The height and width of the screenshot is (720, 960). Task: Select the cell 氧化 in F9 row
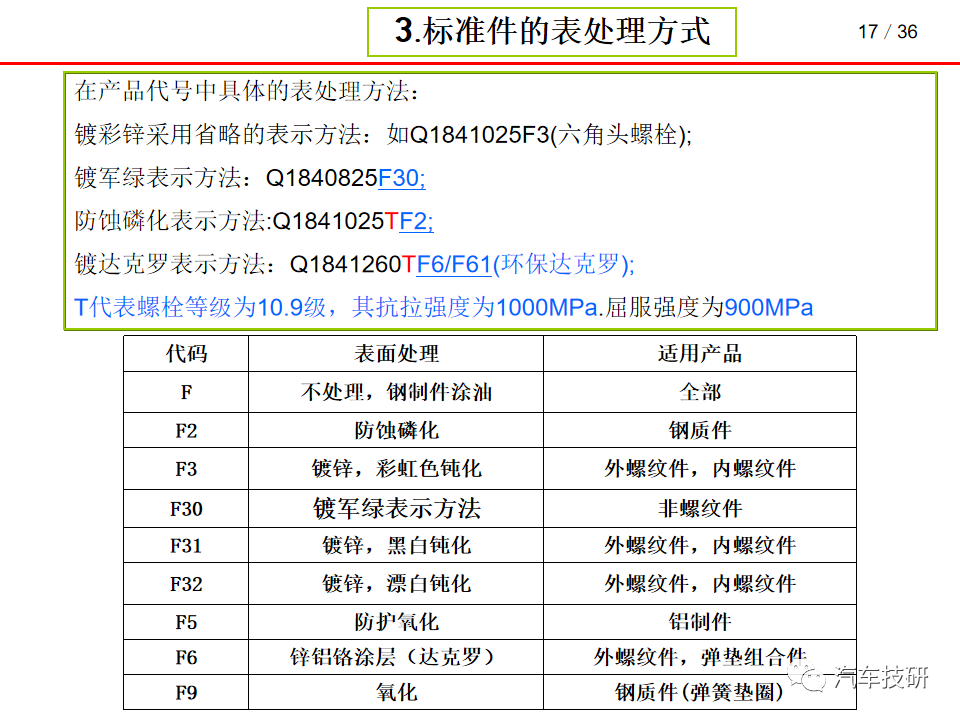pos(396,692)
